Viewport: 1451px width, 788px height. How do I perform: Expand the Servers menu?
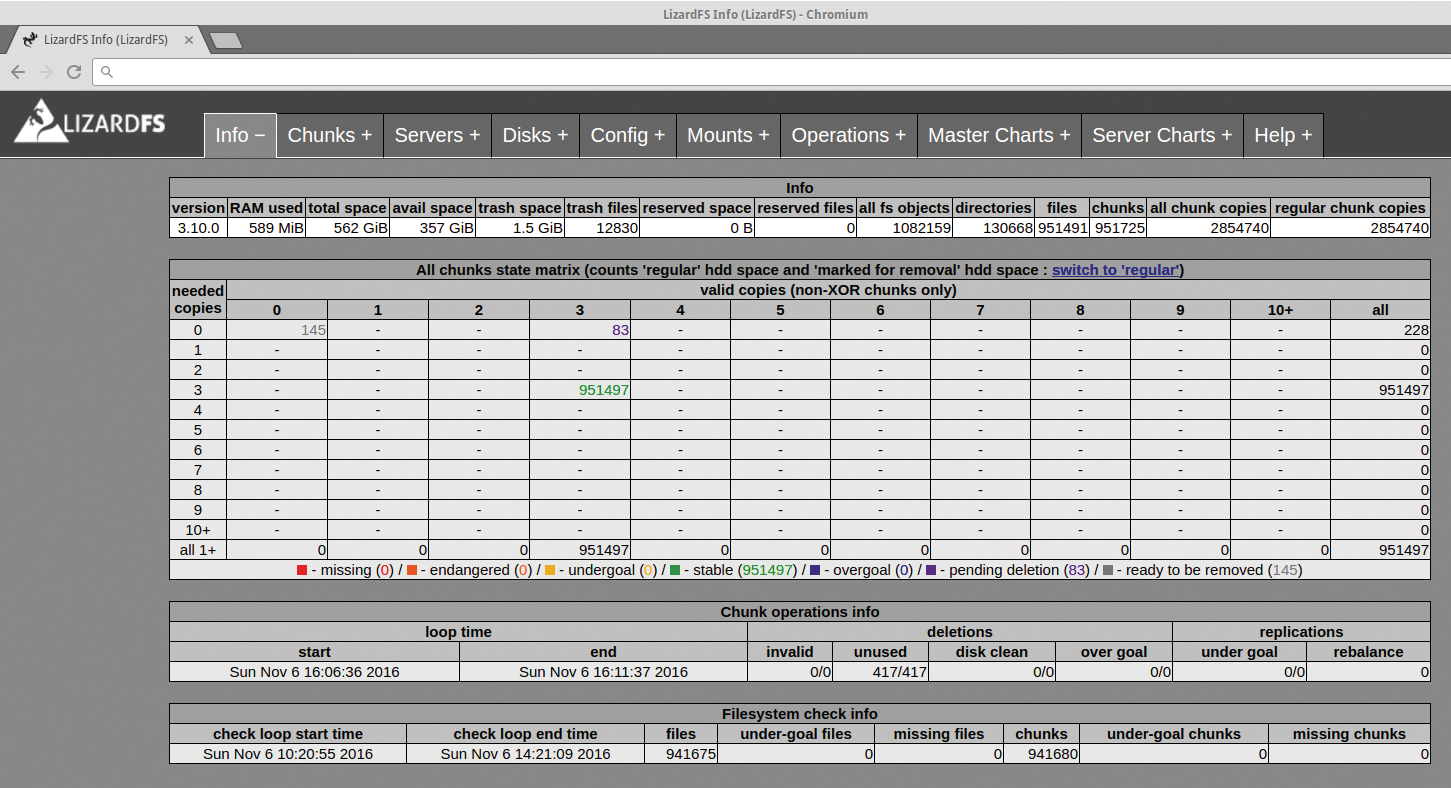pyautogui.click(x=437, y=135)
